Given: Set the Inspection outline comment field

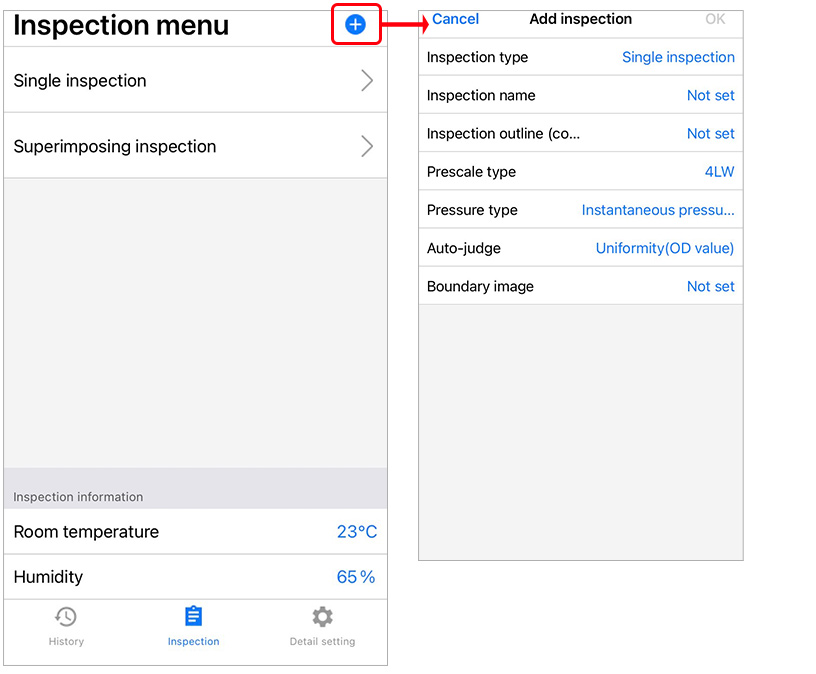Looking at the screenshot, I should [710, 134].
